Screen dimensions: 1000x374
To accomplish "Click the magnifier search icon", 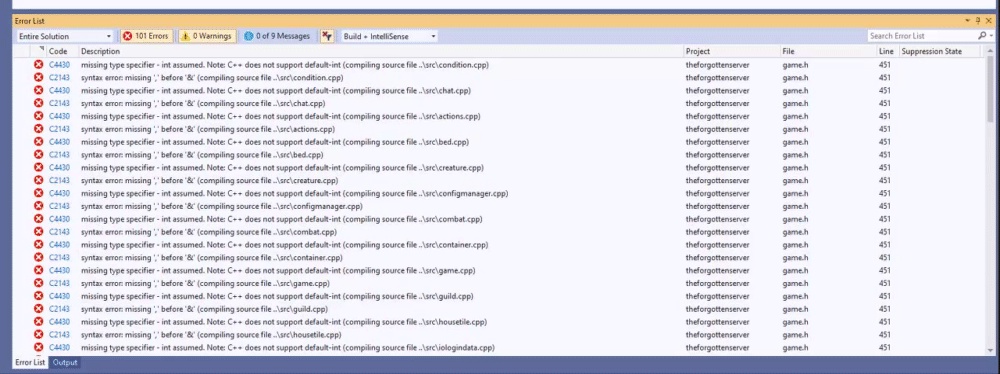I will pos(982,36).
